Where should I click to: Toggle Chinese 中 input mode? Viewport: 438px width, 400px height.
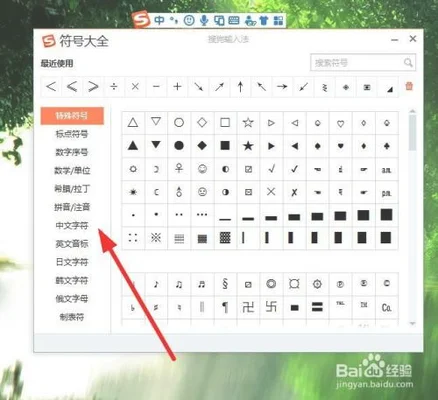tap(159, 20)
